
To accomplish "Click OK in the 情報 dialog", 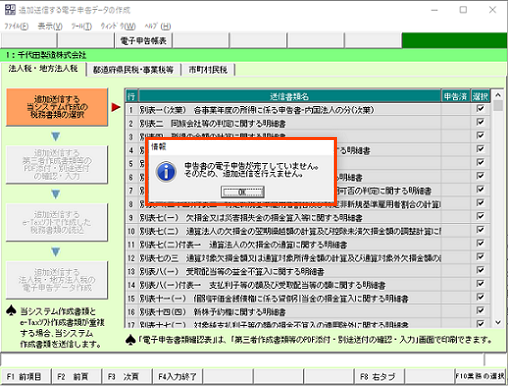I will pyautogui.click(x=243, y=192).
